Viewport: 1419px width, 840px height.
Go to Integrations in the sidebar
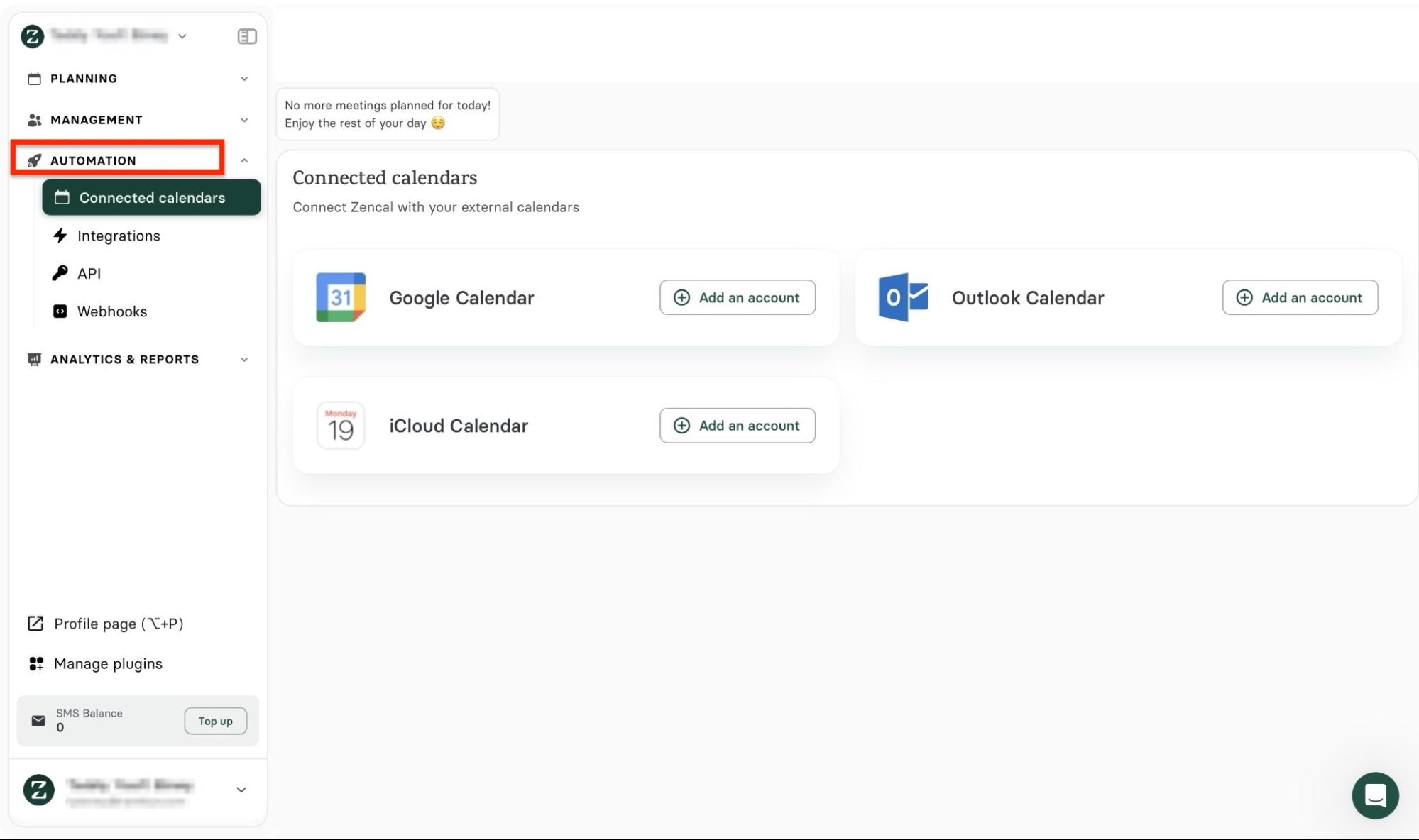[x=119, y=236]
